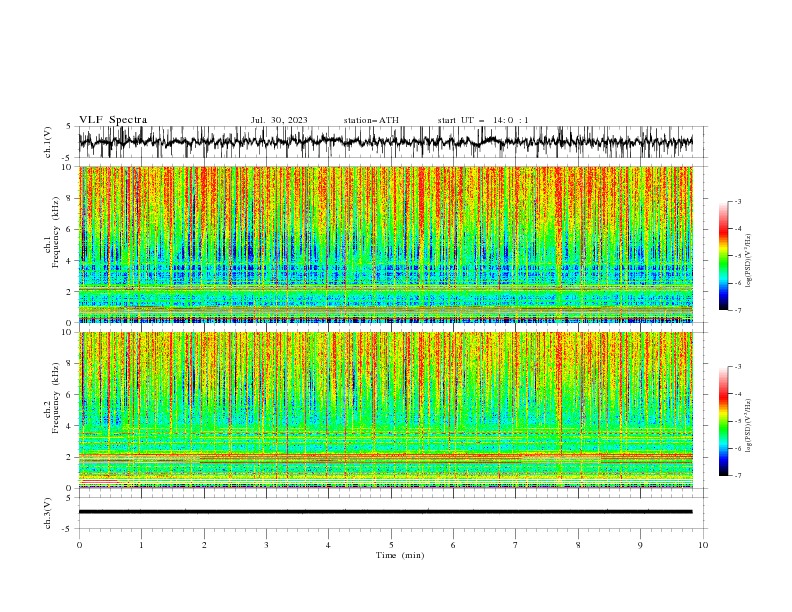Click the "8" tick on the time axis

point(578,545)
